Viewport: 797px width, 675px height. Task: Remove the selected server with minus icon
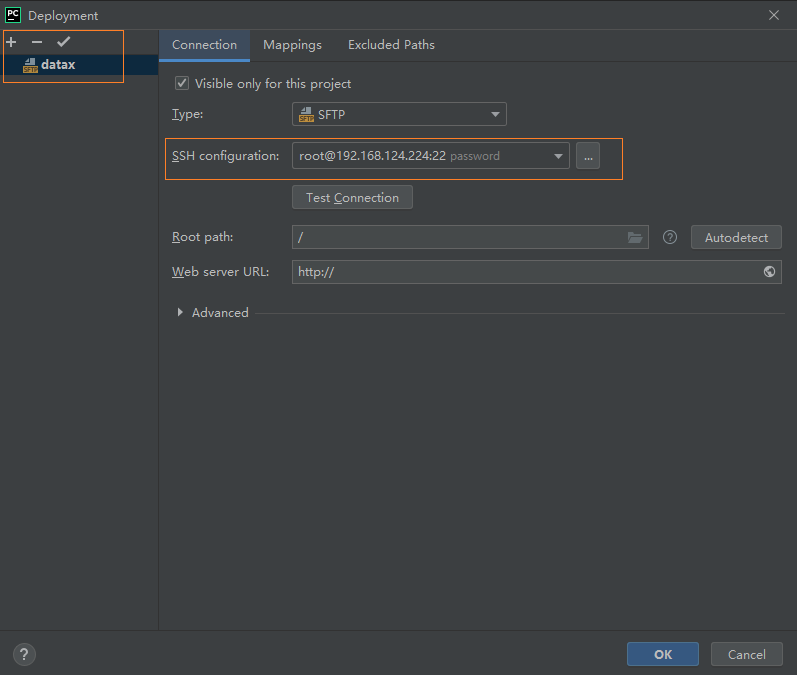[37, 42]
